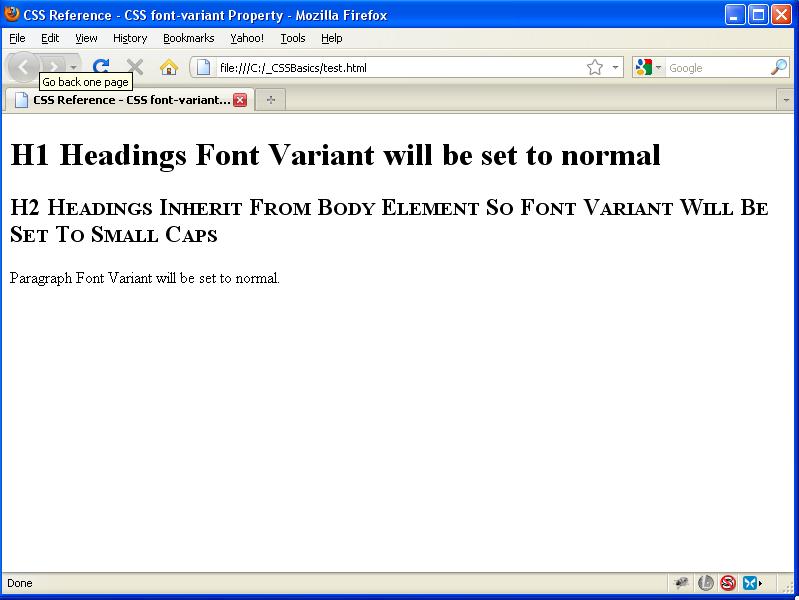Image resolution: width=799 pixels, height=600 pixels.
Task: Click the window resize grip corner
Action: point(788,587)
